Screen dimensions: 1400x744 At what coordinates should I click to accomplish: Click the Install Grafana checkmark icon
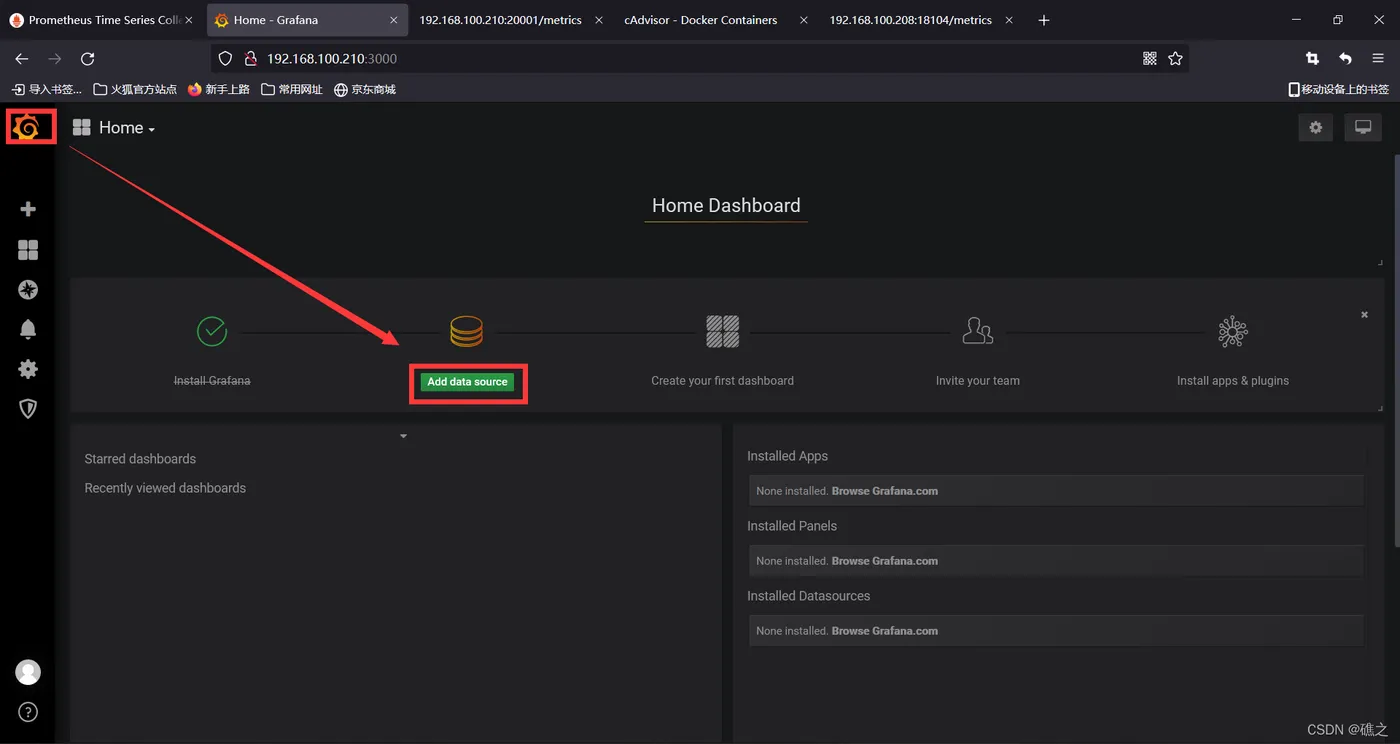tap(212, 331)
